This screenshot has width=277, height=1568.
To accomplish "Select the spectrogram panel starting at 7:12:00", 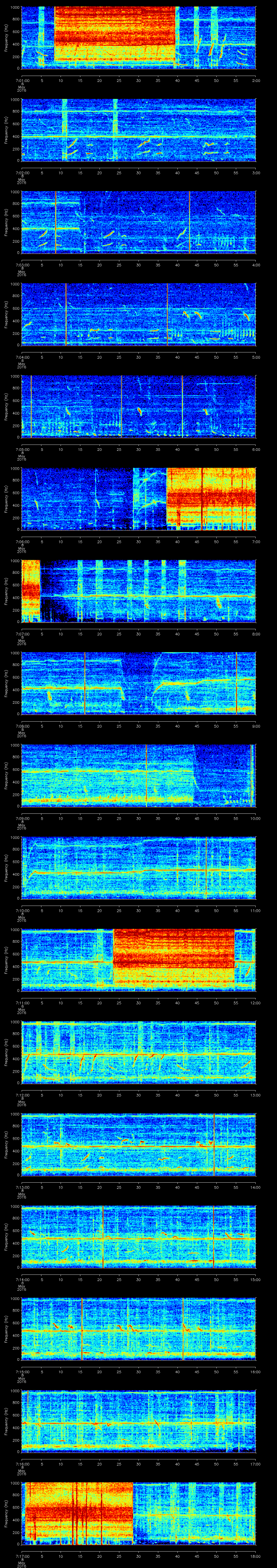I will [x=139, y=1052].
